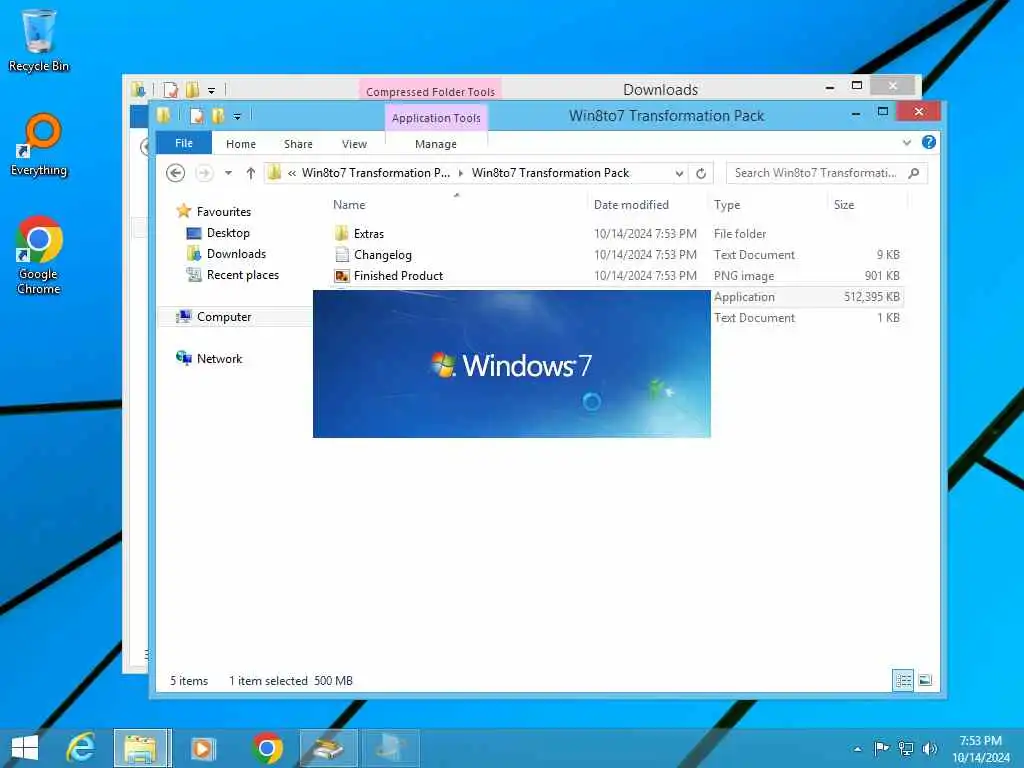Open the Manage ribbon tab
1024x768 pixels.
pos(436,144)
